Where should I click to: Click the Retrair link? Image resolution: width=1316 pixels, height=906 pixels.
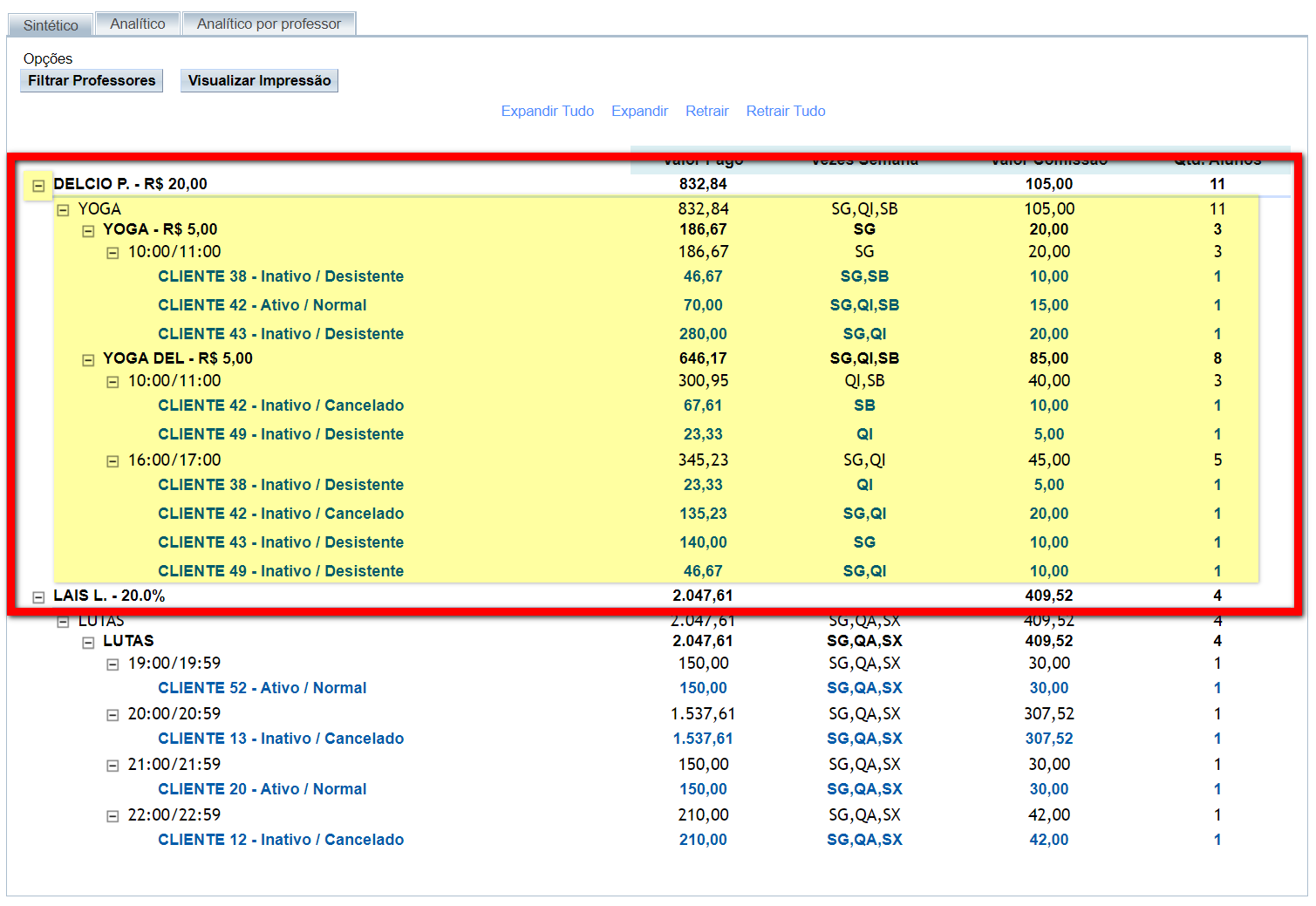tap(706, 112)
